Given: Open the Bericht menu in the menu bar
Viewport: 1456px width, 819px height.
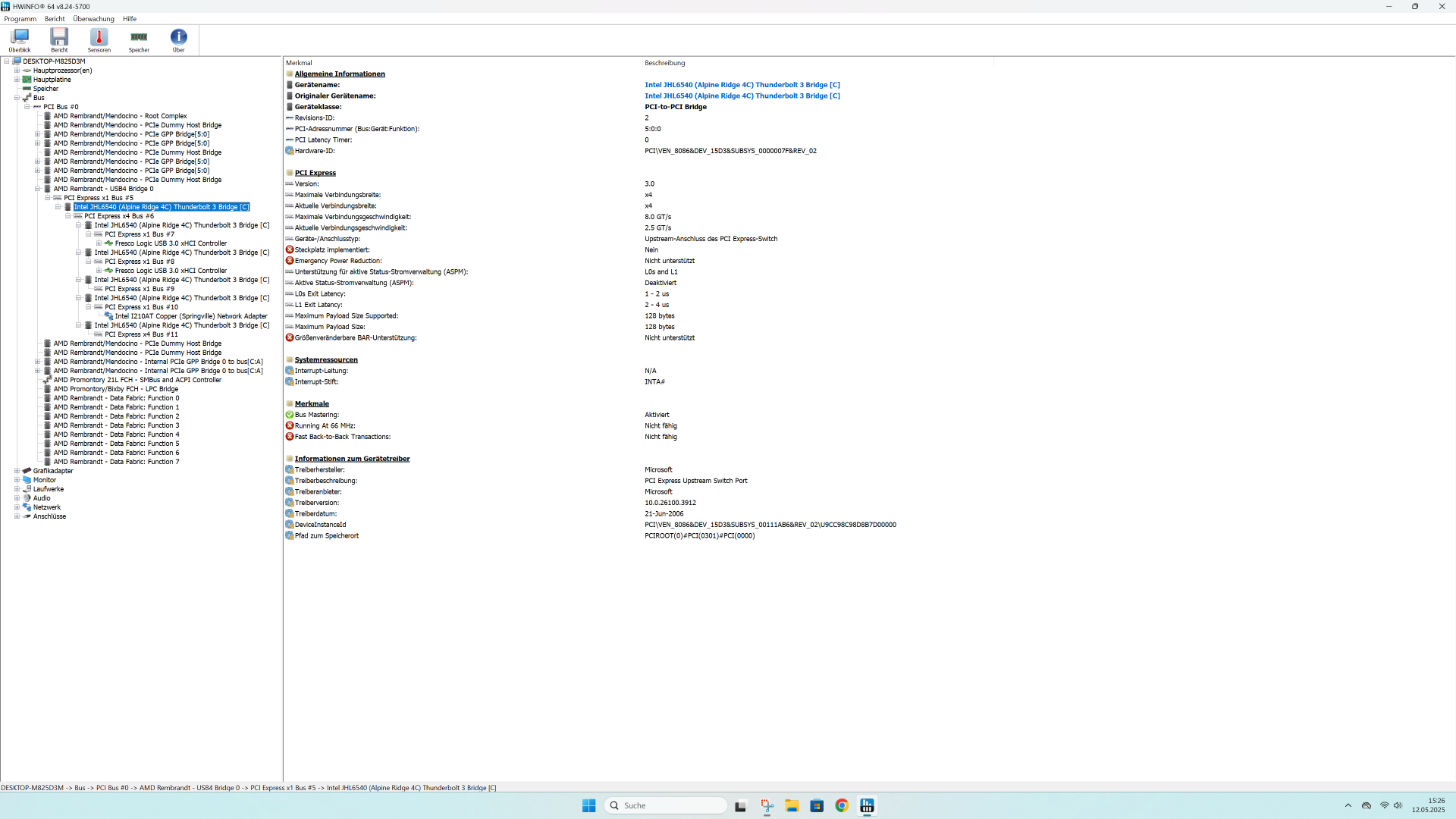Looking at the screenshot, I should 55,19.
